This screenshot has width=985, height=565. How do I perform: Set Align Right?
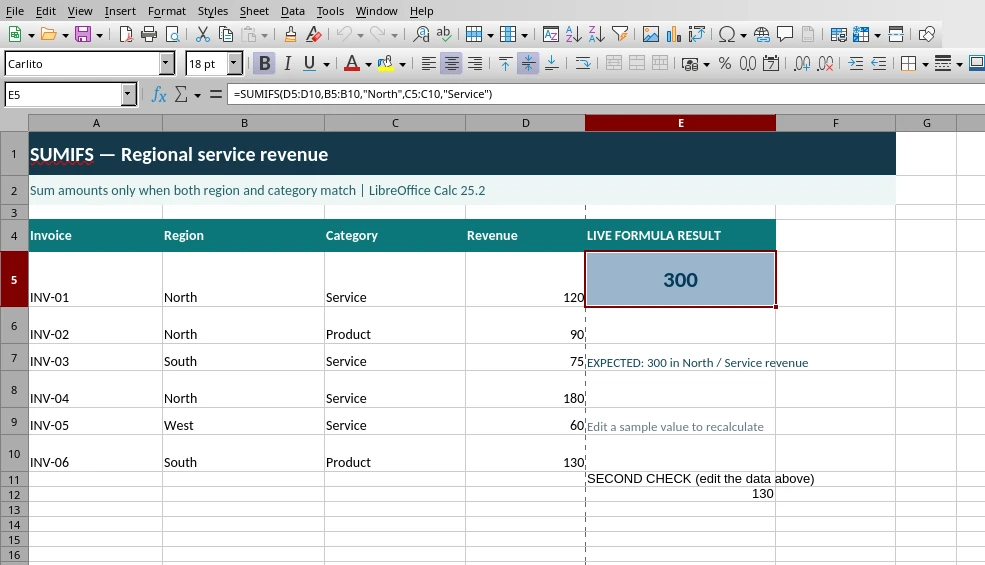[x=475, y=63]
